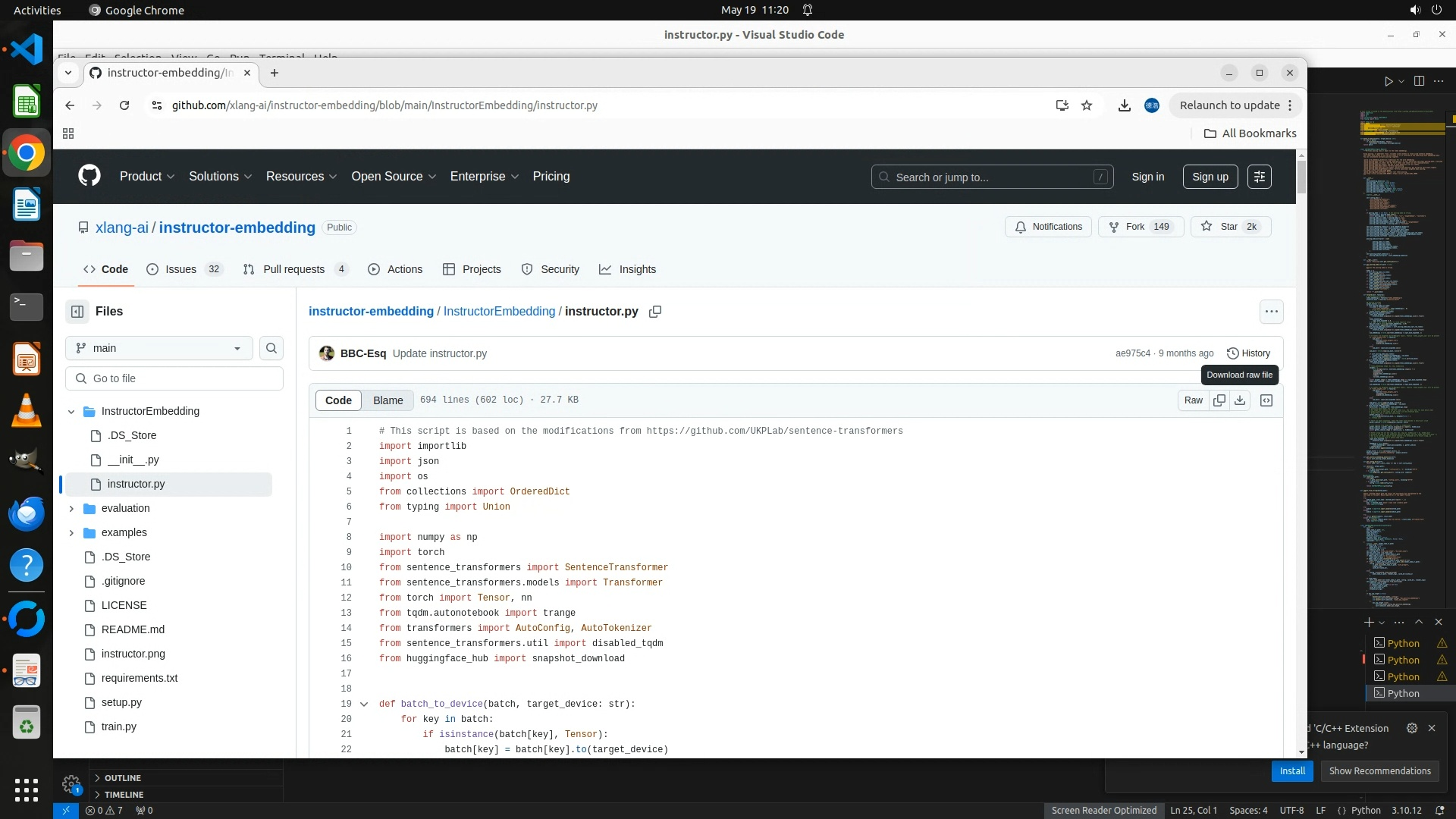This screenshot has width=1456, height=819.
Task: Search files magnifier icon in Files panel
Action: click(x=271, y=348)
